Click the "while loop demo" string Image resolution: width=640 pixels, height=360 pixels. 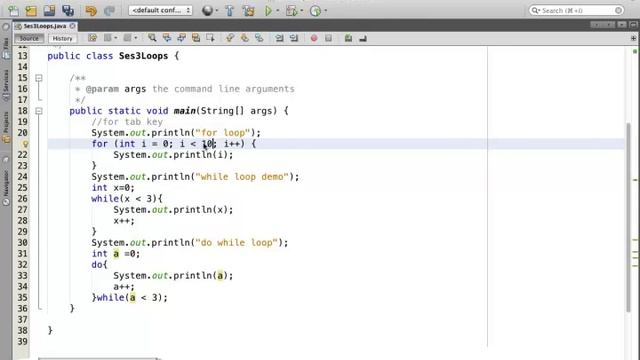click(242, 177)
